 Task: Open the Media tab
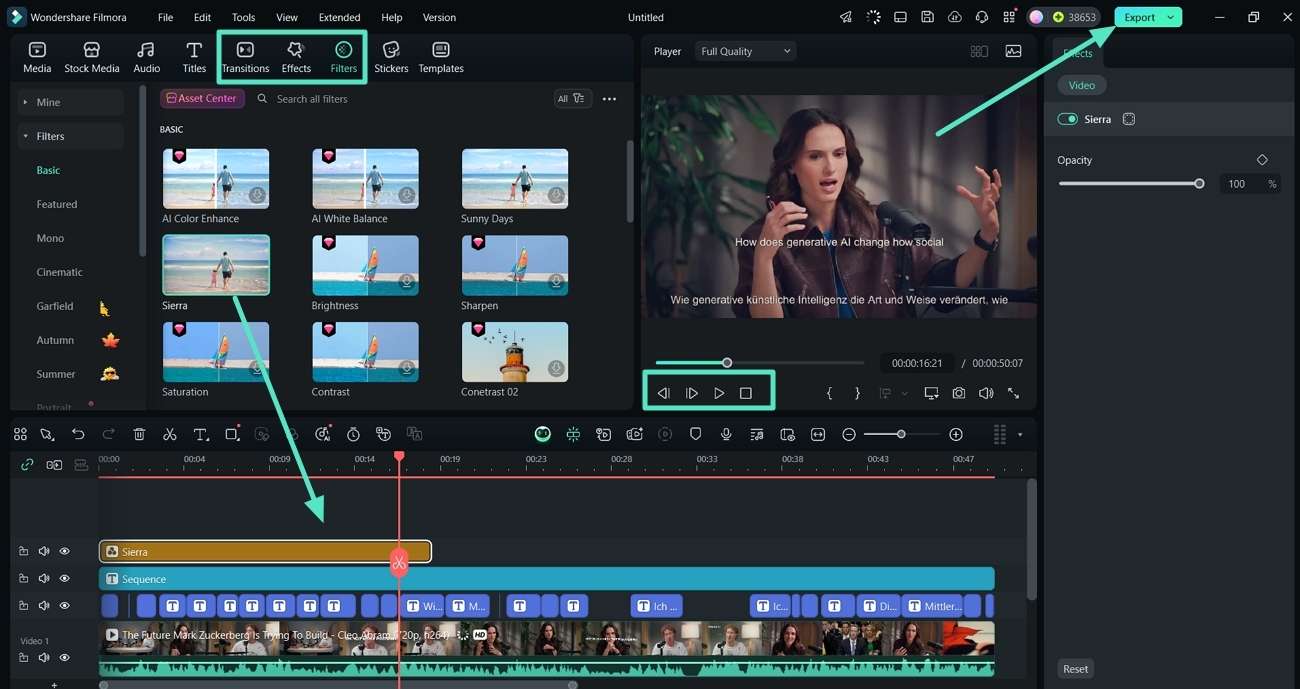pyautogui.click(x=37, y=57)
